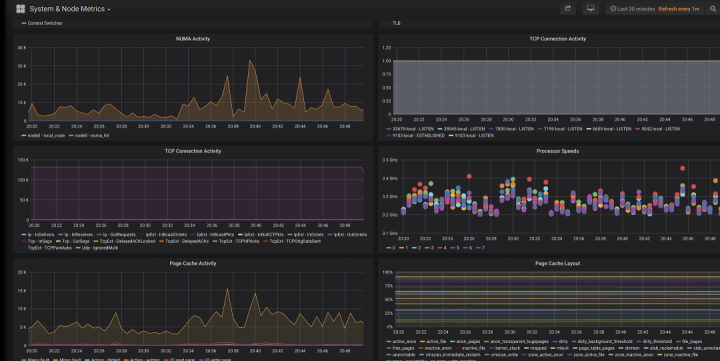The height and width of the screenshot is (361, 720).
Task: Open the Last 30 minutes time range picker
Action: point(632,9)
